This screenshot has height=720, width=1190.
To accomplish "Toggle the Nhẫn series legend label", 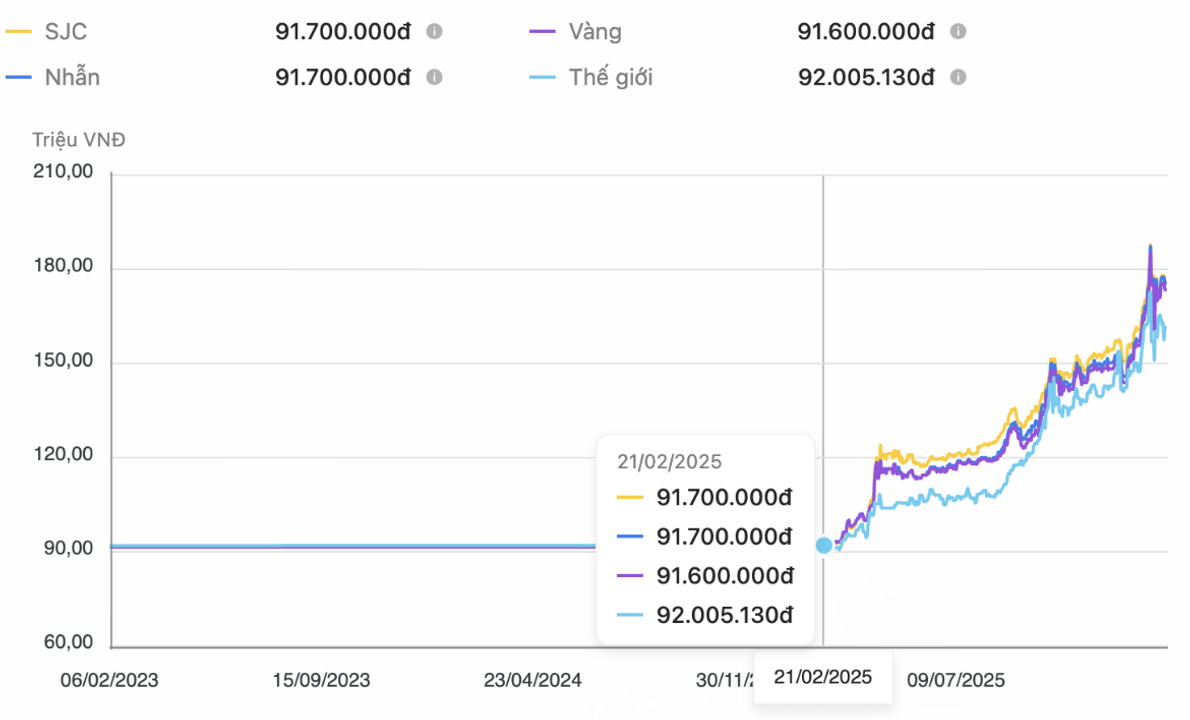I will 72,77.
